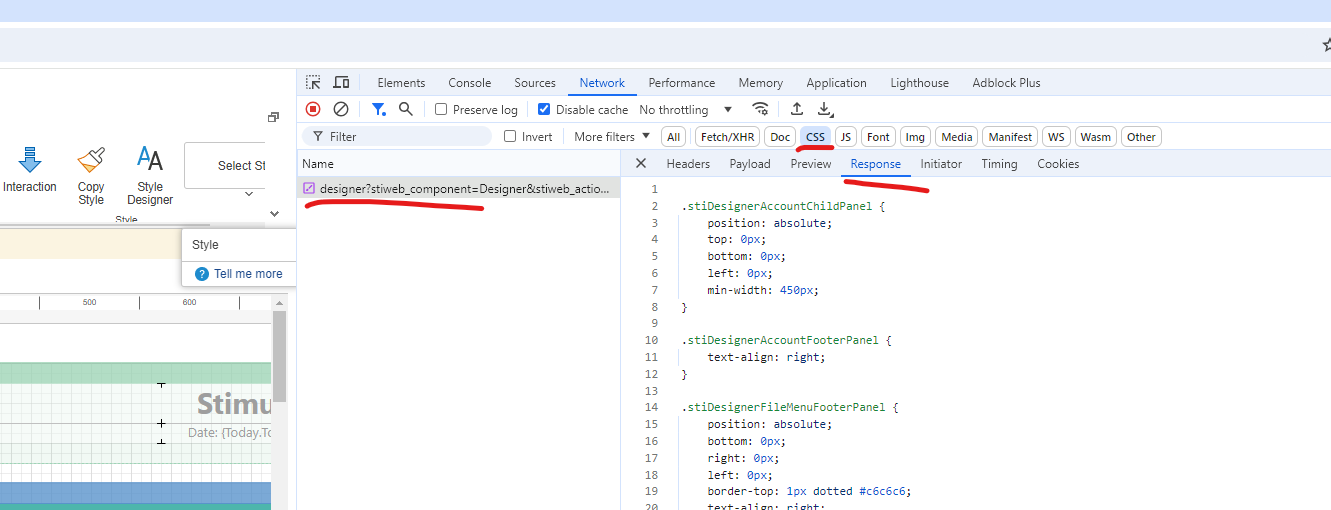Open the Copy Style tool
Image resolution: width=1331 pixels, height=510 pixels.
pyautogui.click(x=91, y=176)
